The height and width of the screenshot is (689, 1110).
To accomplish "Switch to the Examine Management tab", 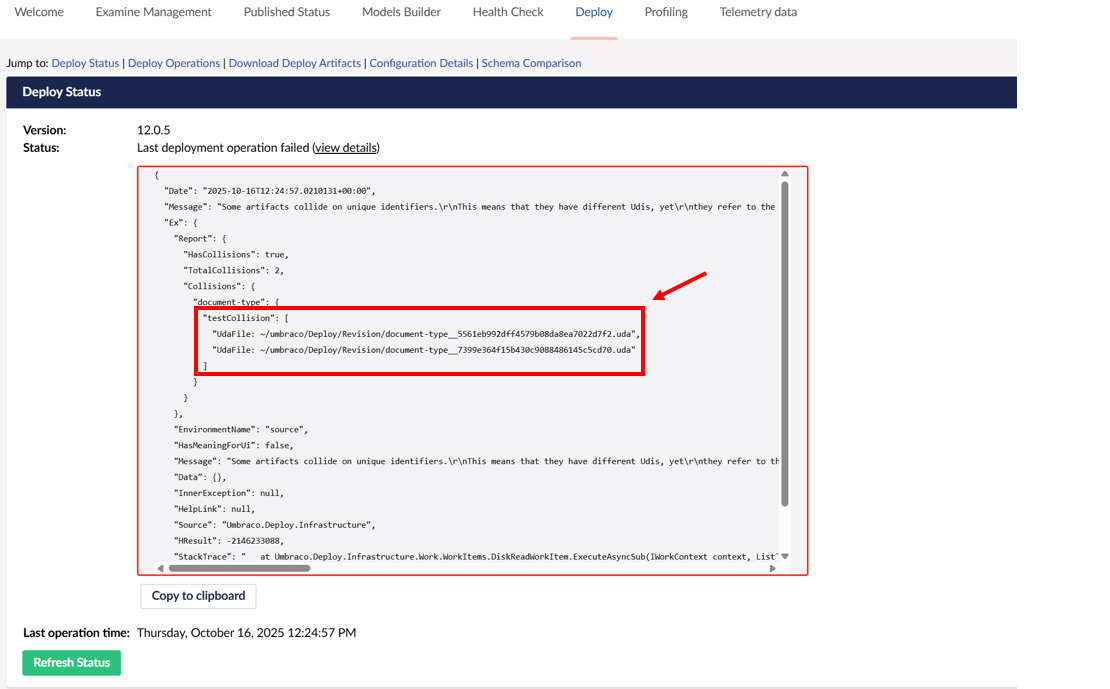I will [x=153, y=12].
